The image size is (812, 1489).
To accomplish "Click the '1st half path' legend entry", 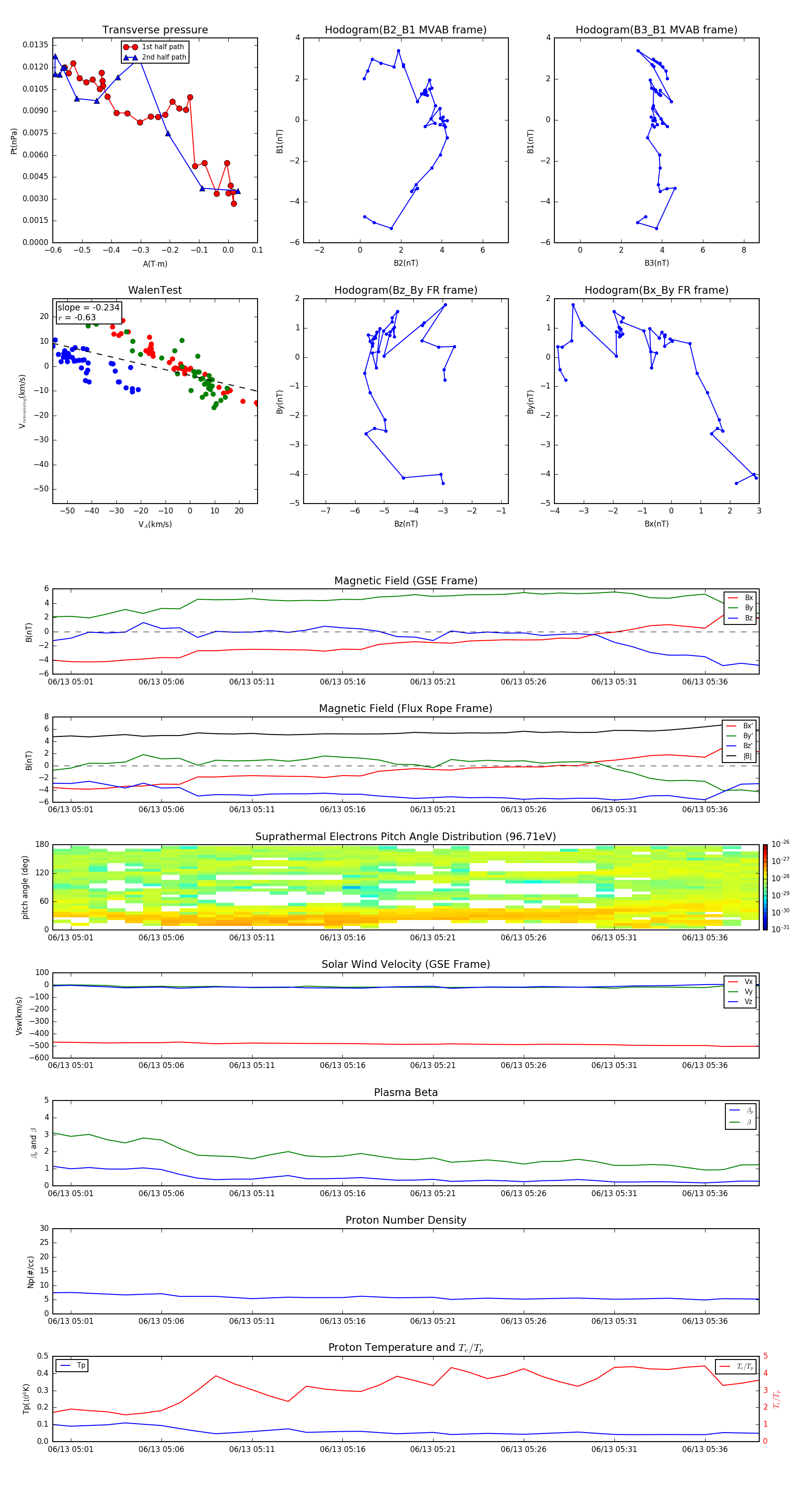I will coord(154,47).
